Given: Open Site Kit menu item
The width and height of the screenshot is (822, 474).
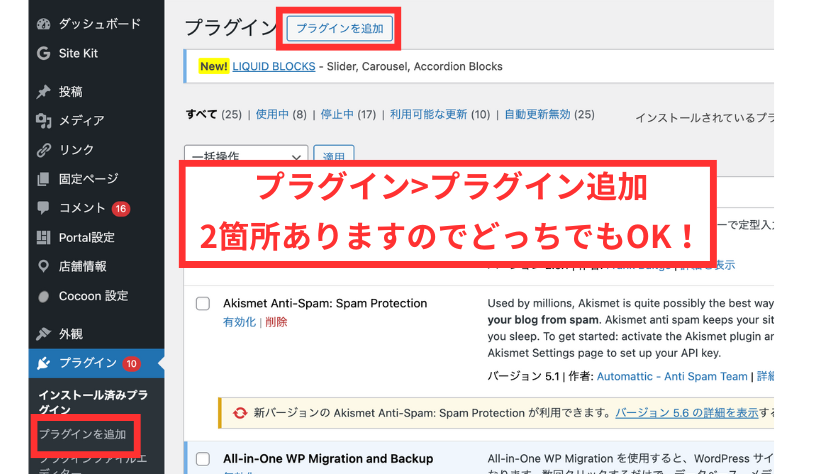Looking at the screenshot, I should pyautogui.click(x=78, y=53).
